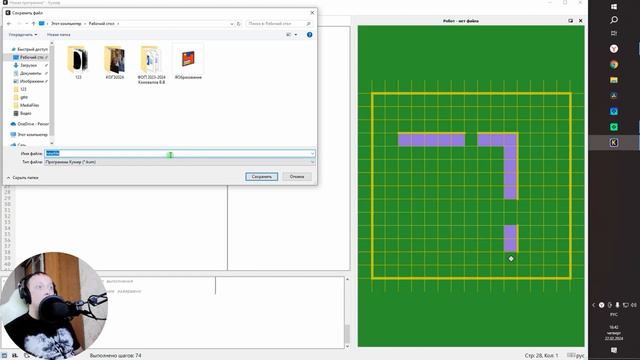Select Изображения in navigation tree
This screenshot has width=640, height=360.
[31, 81]
